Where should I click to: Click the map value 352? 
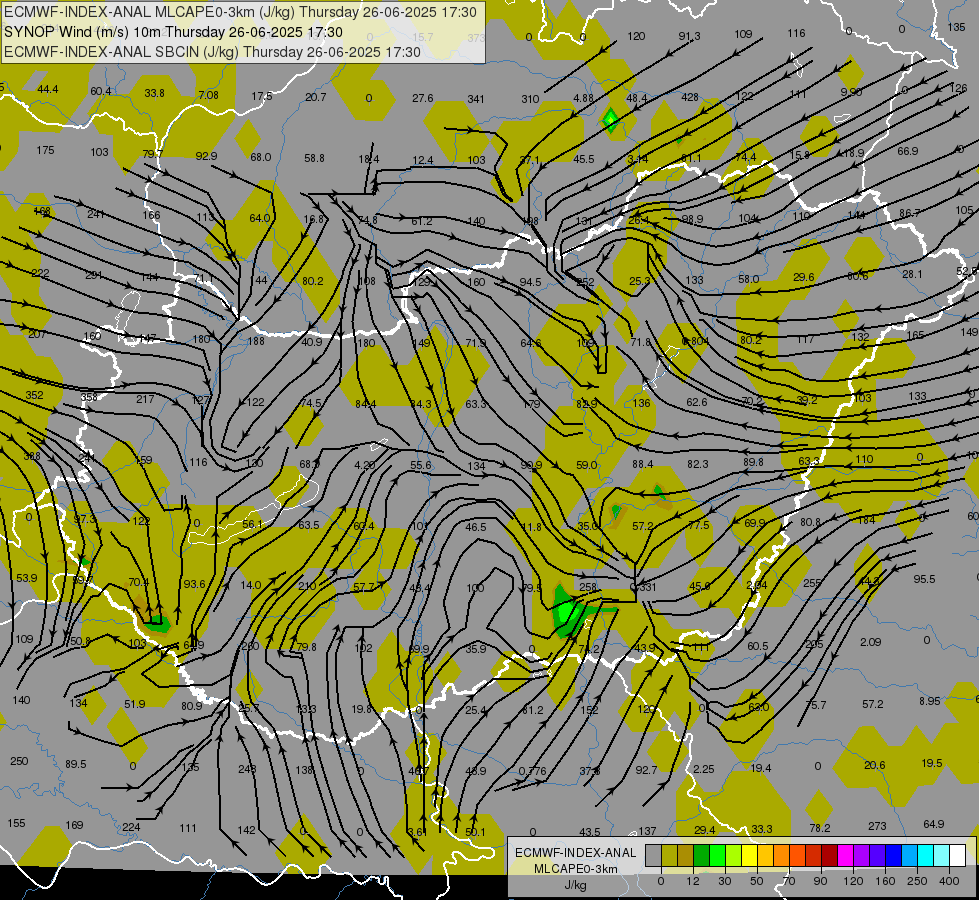[x=35, y=395]
